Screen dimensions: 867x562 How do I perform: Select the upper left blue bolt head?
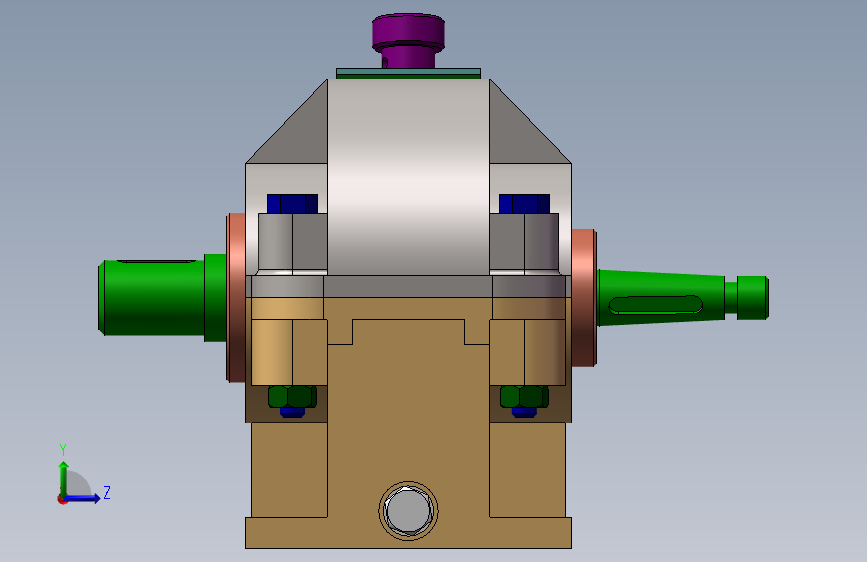[x=292, y=204]
